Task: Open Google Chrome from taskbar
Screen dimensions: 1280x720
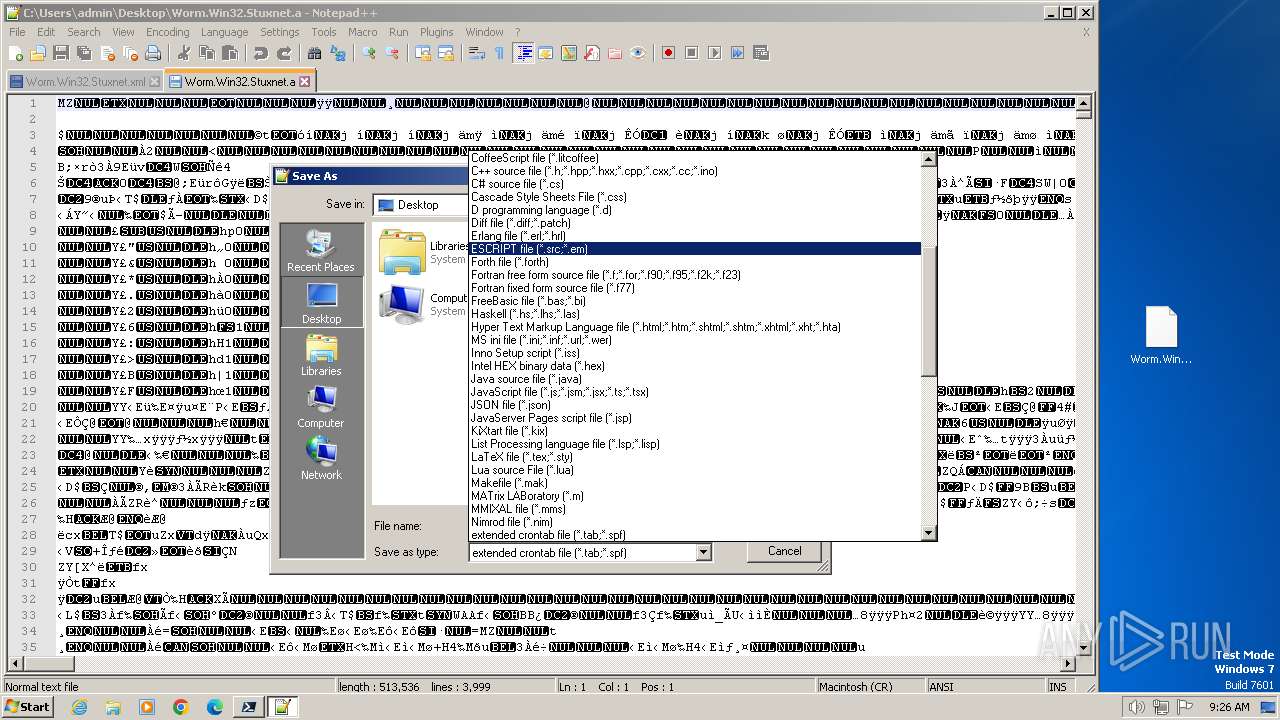Action: tap(181, 707)
